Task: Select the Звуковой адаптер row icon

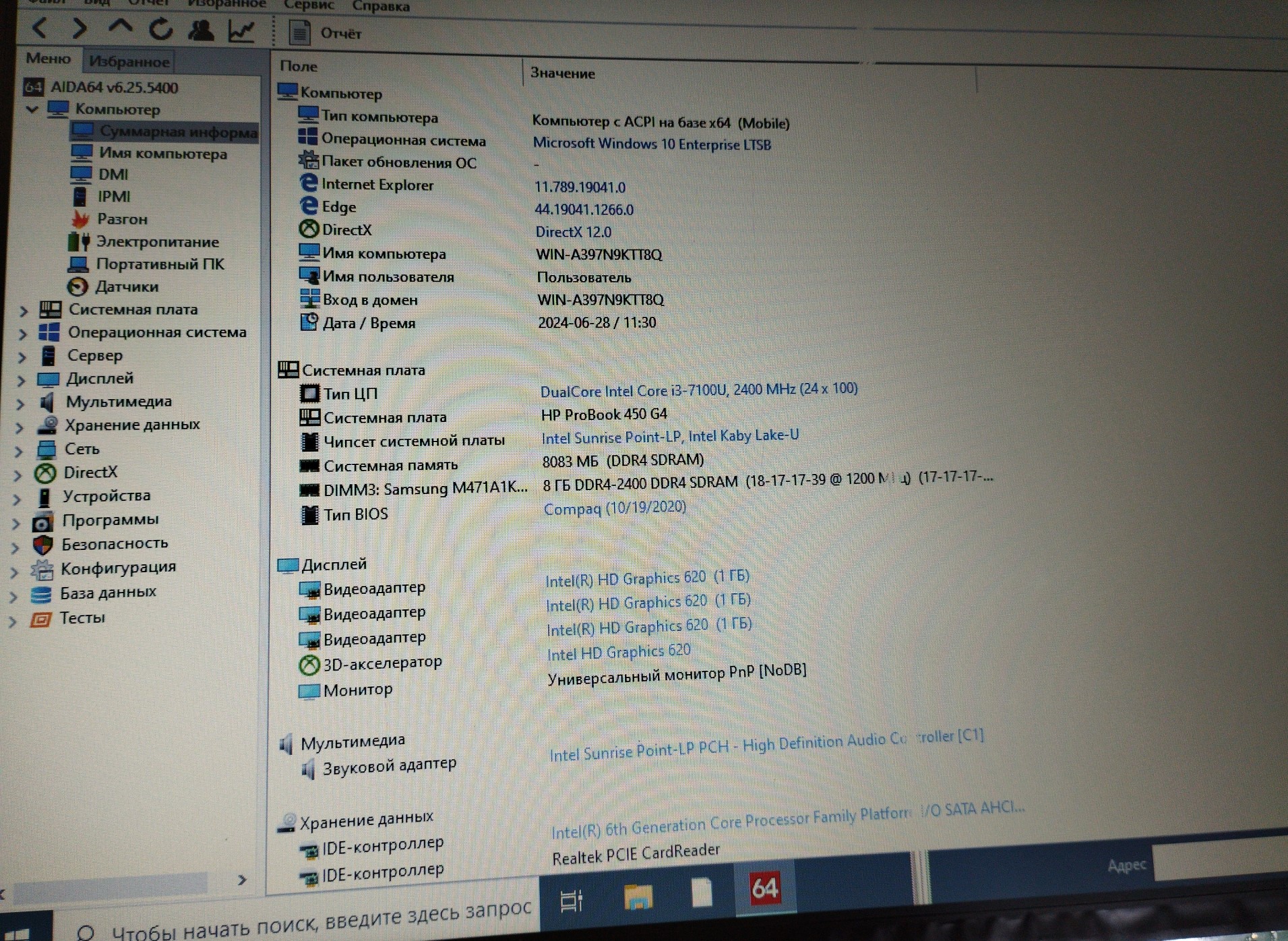Action: click(307, 768)
